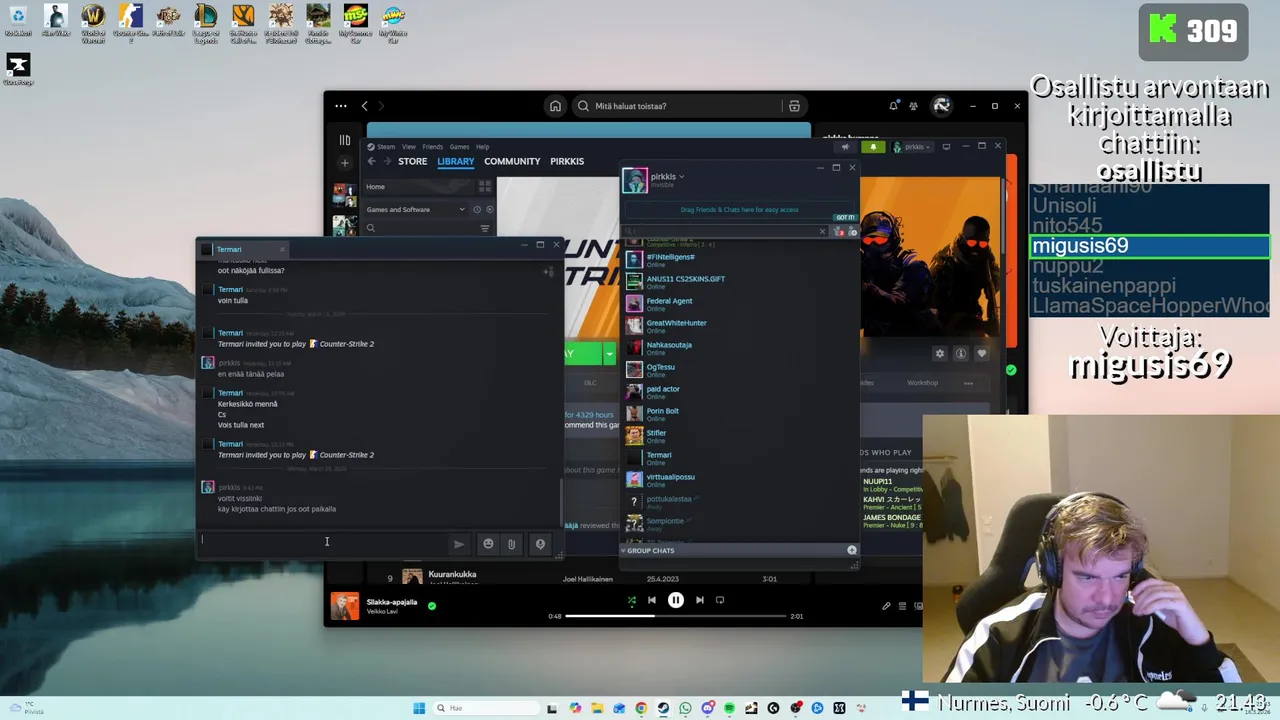The image size is (1280, 720).
Task: Open the Recycle Bin desktop icon
Action: [18, 20]
